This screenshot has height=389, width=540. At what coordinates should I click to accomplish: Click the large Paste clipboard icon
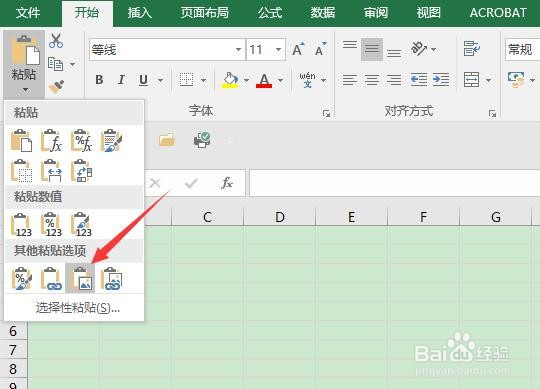point(25,50)
